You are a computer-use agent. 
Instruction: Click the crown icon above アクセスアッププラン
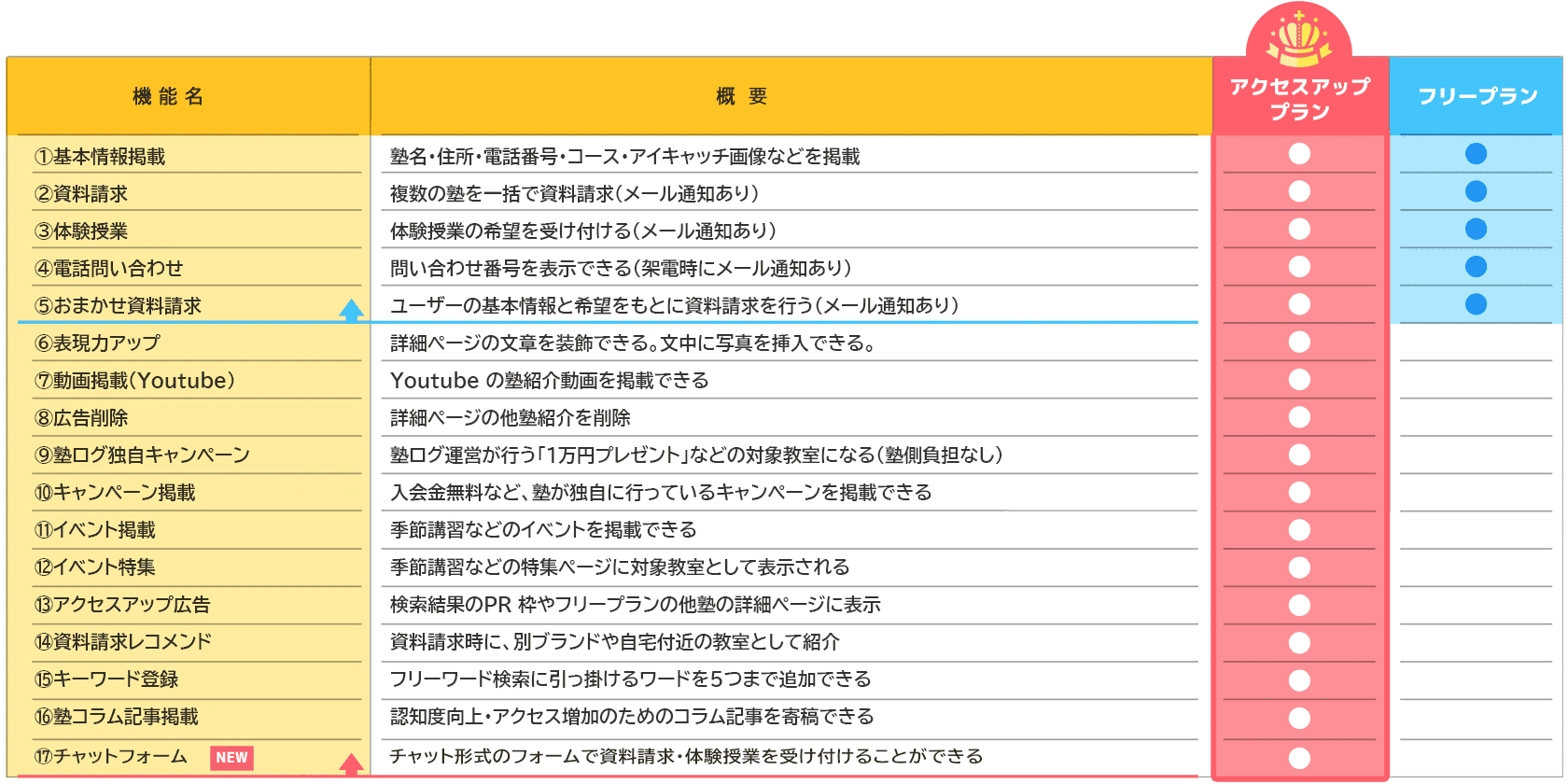coord(1298,40)
